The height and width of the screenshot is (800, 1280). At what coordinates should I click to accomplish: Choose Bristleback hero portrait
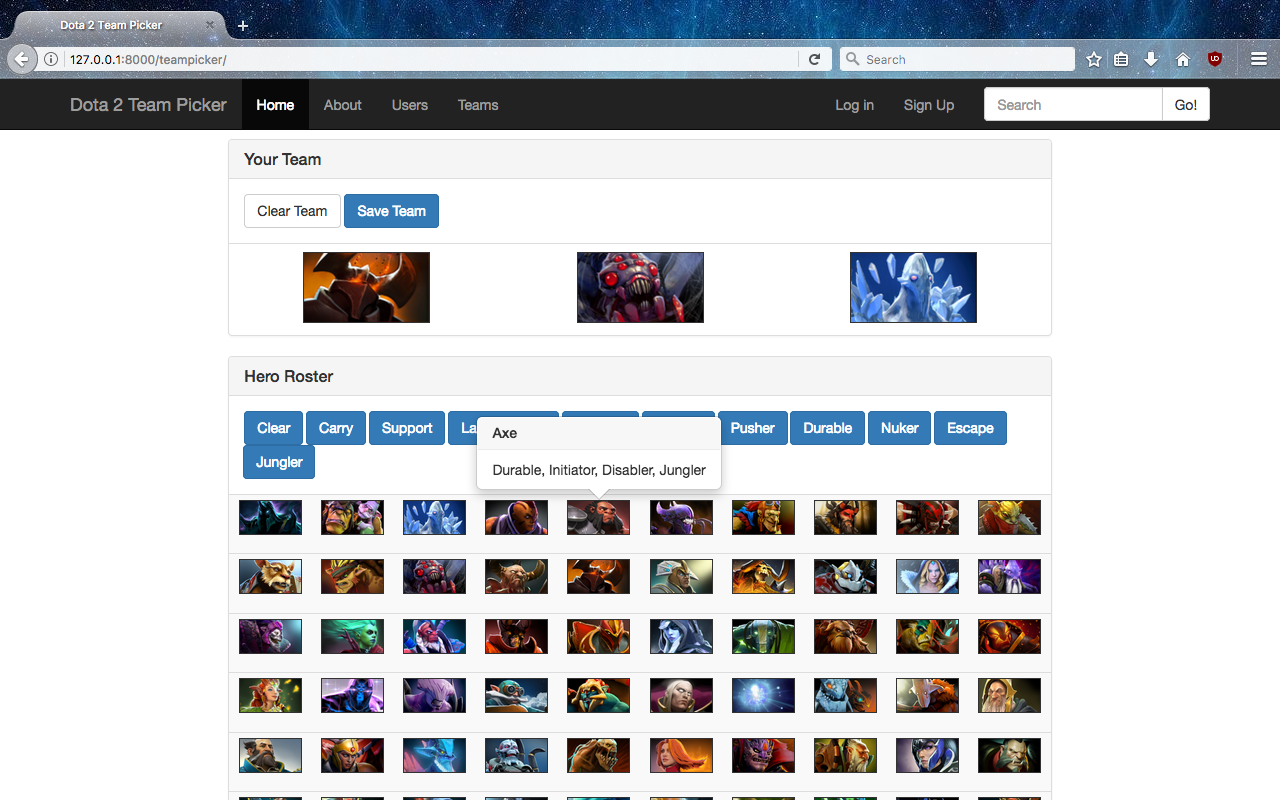(352, 577)
